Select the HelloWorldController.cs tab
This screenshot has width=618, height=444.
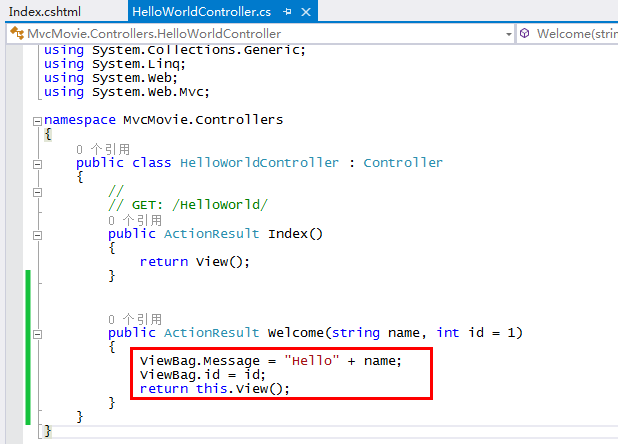pyautogui.click(x=201, y=12)
